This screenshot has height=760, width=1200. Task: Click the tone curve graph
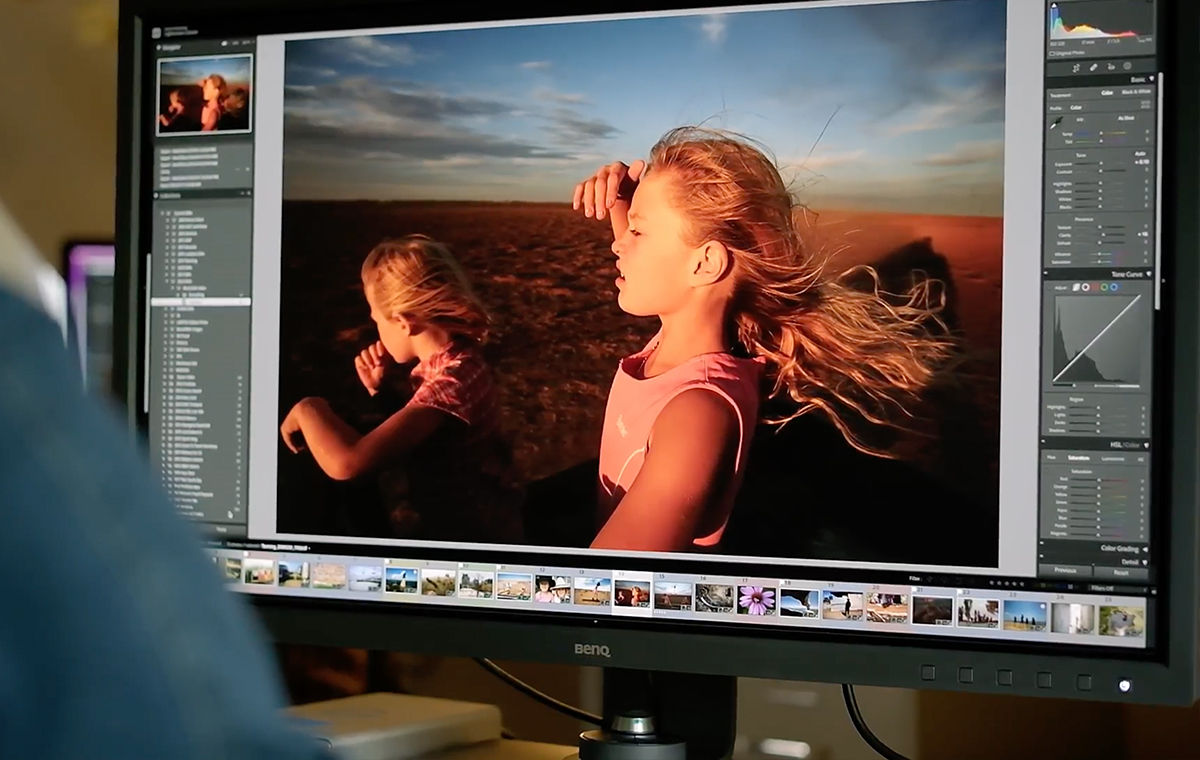point(1099,339)
